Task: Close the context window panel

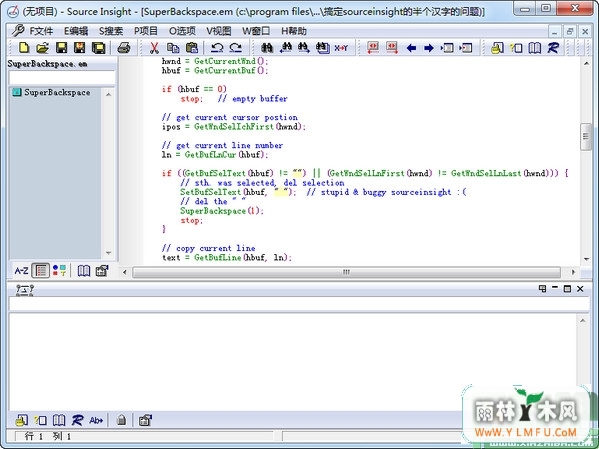Action: point(580,289)
